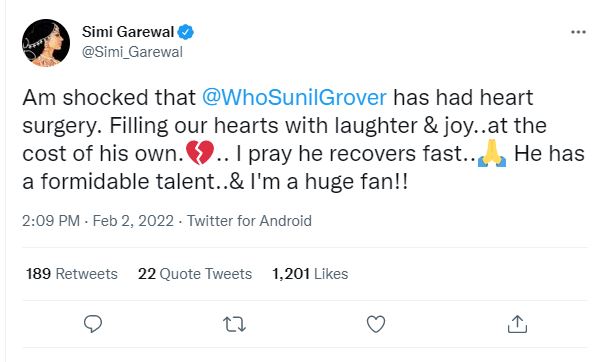Retweet using the retweet arrows icon
This screenshot has height=362, width=602.
(x=234, y=324)
